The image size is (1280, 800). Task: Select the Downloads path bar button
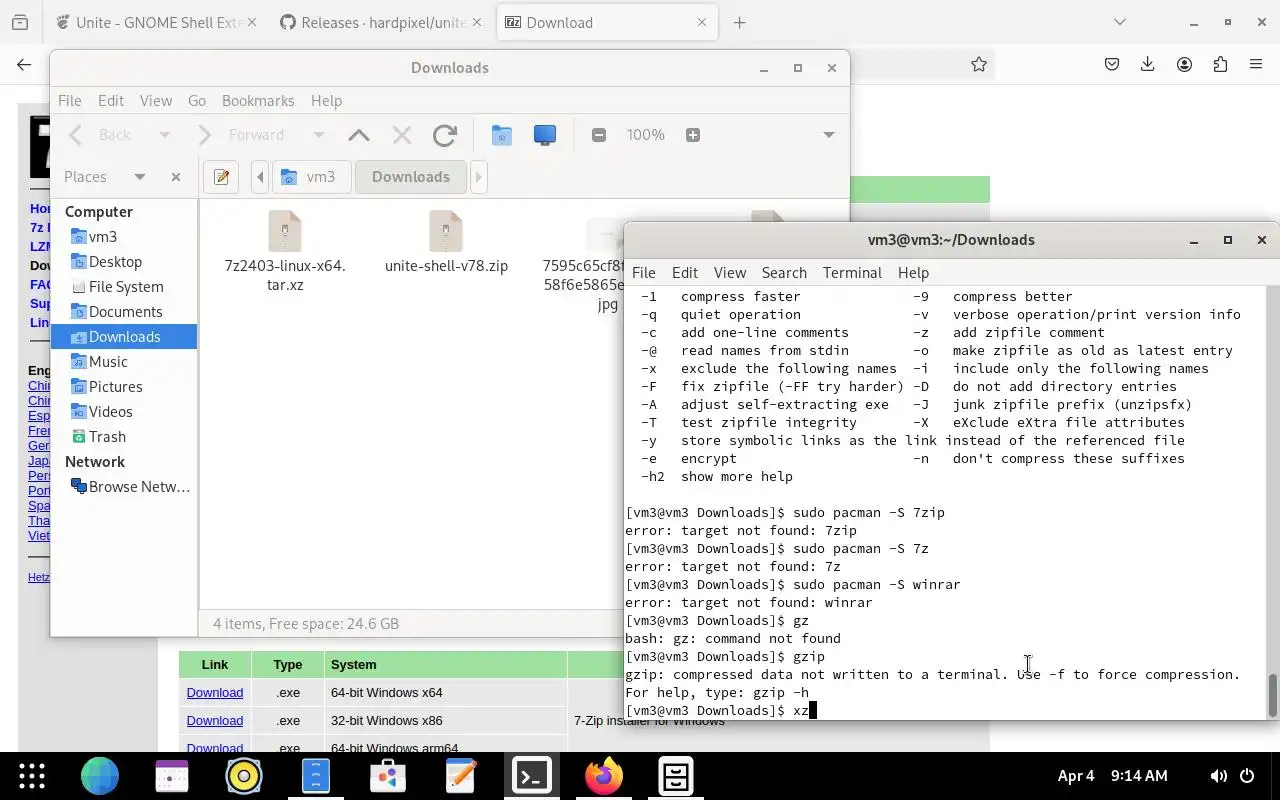[x=411, y=177]
